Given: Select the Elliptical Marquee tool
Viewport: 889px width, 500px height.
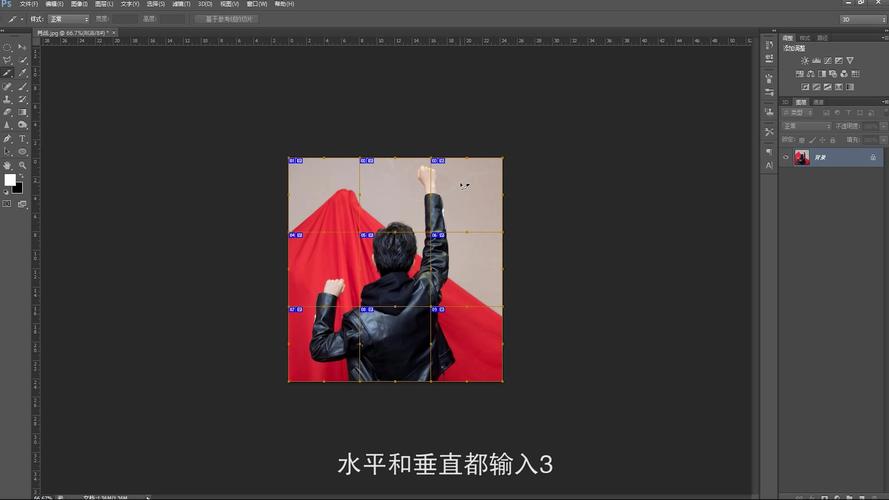Looking at the screenshot, I should (x=7, y=47).
